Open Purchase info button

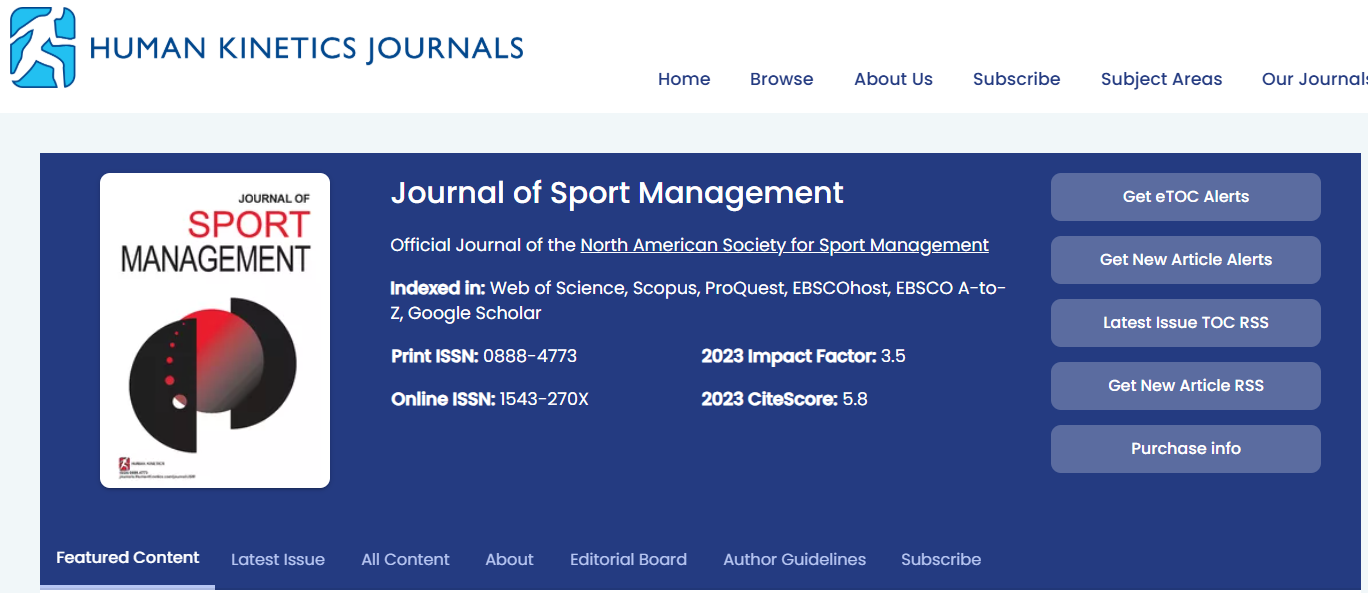click(1185, 449)
